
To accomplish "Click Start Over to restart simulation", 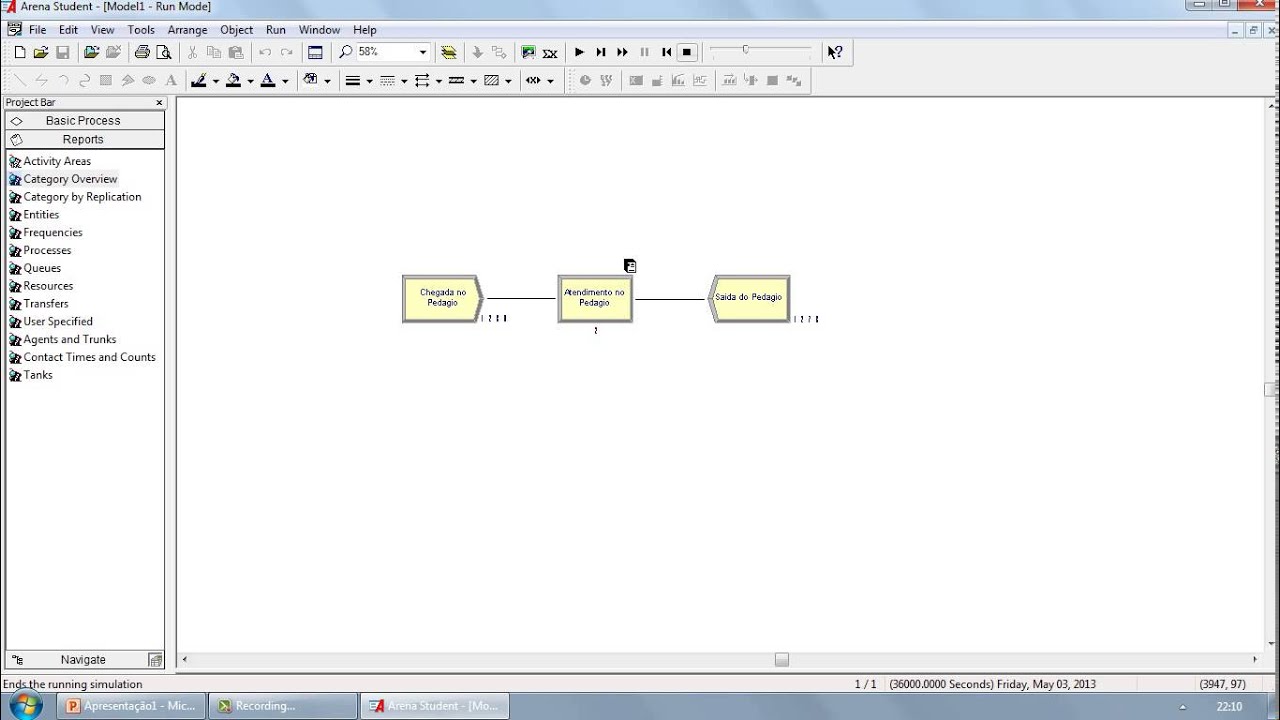I will (x=665, y=52).
